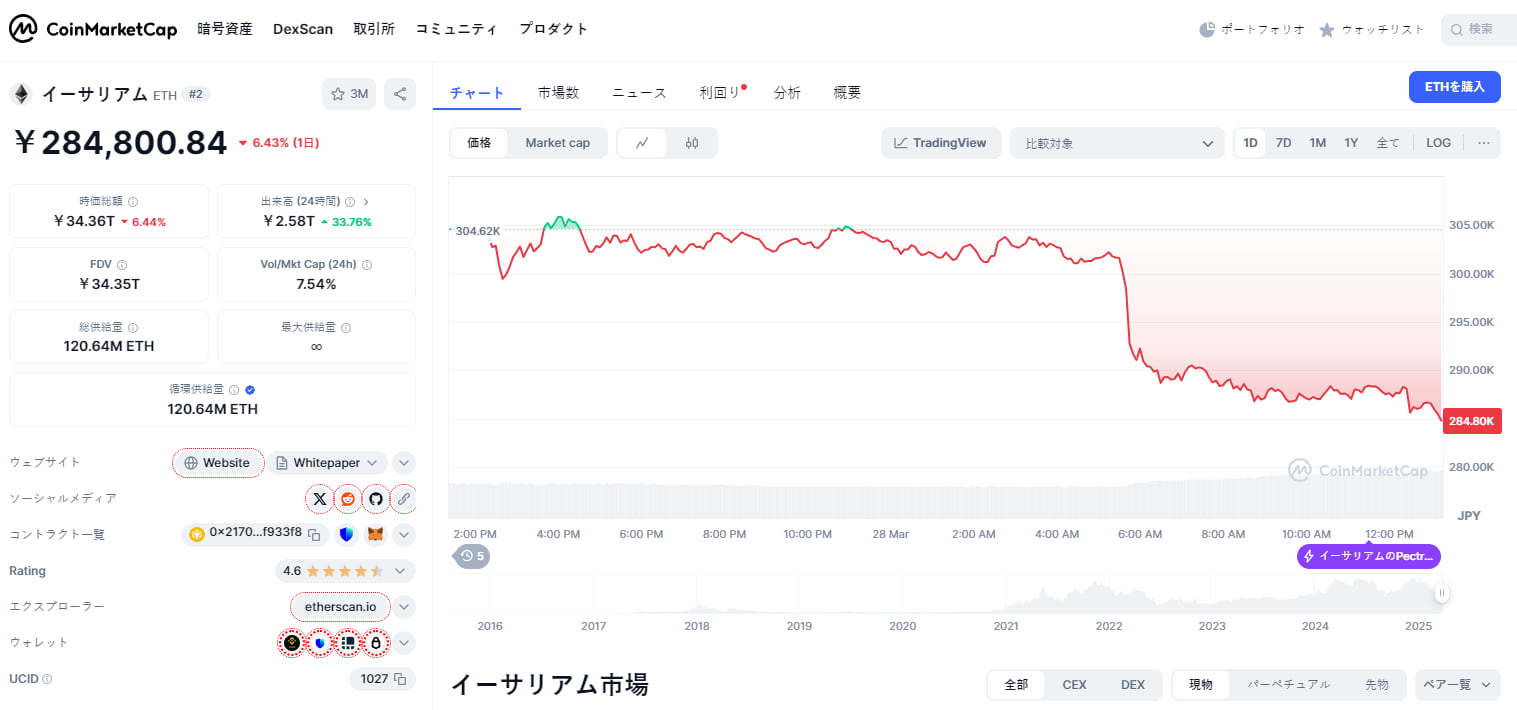The width and height of the screenshot is (1517, 710).
Task: Open the 比較対象 comparison dropdown
Action: [x=1117, y=143]
